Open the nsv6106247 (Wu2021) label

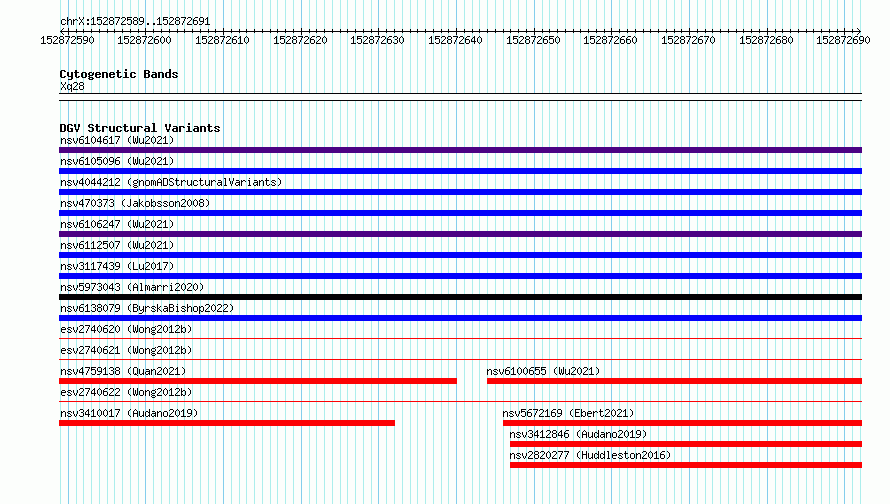point(117,224)
